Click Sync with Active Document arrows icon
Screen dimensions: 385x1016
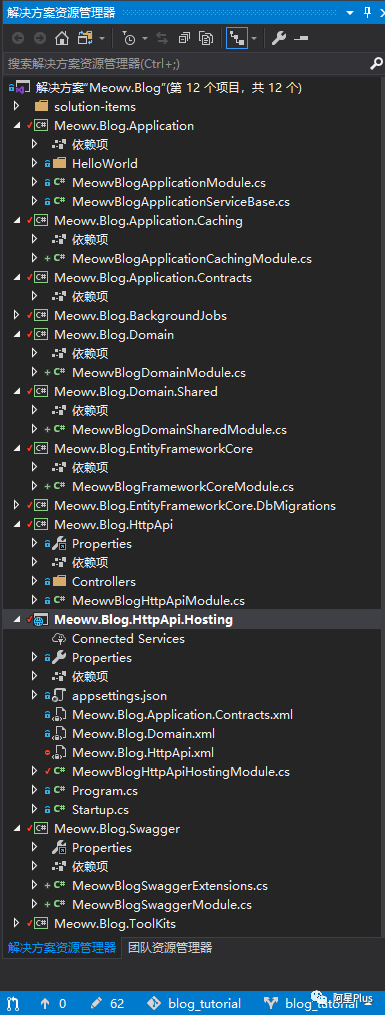tap(161, 38)
